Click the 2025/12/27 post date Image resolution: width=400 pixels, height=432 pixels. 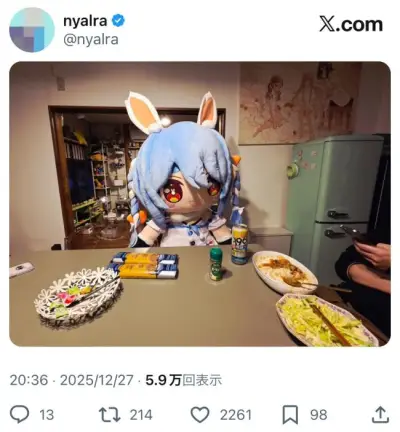97,380
